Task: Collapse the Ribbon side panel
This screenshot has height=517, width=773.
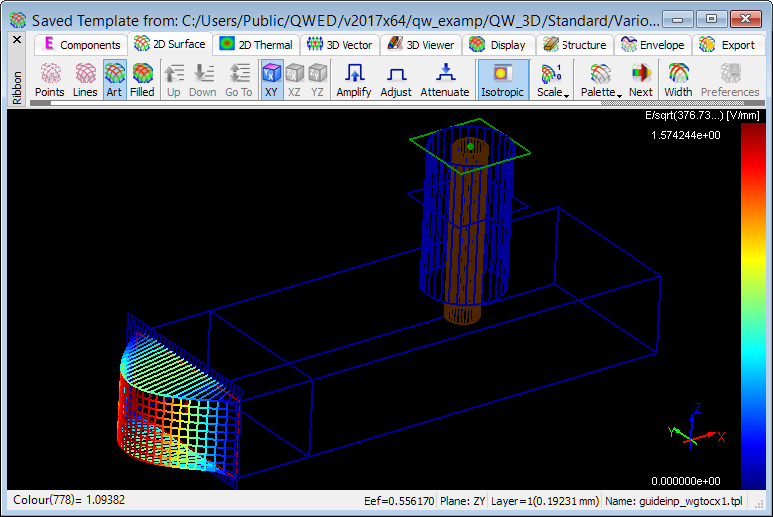Action: (x=16, y=39)
